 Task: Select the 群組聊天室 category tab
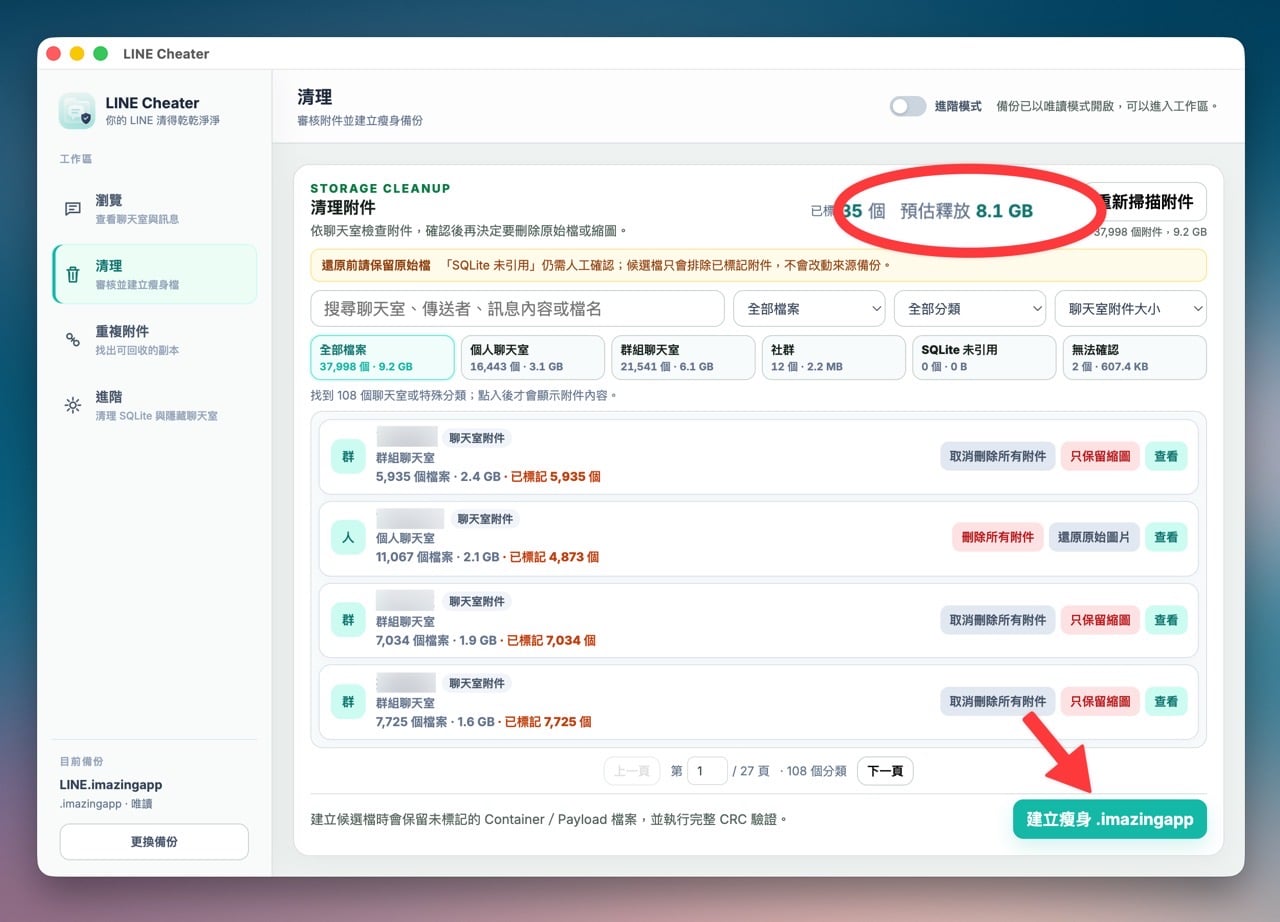(683, 358)
